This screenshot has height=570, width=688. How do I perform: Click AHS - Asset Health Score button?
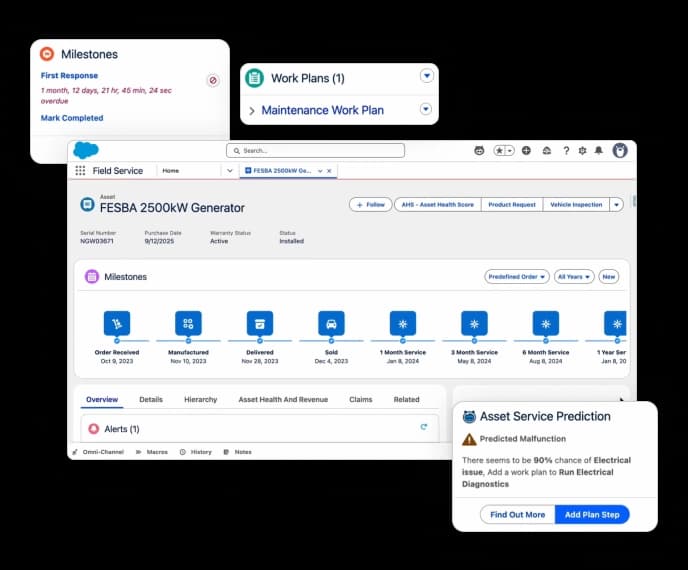point(438,204)
